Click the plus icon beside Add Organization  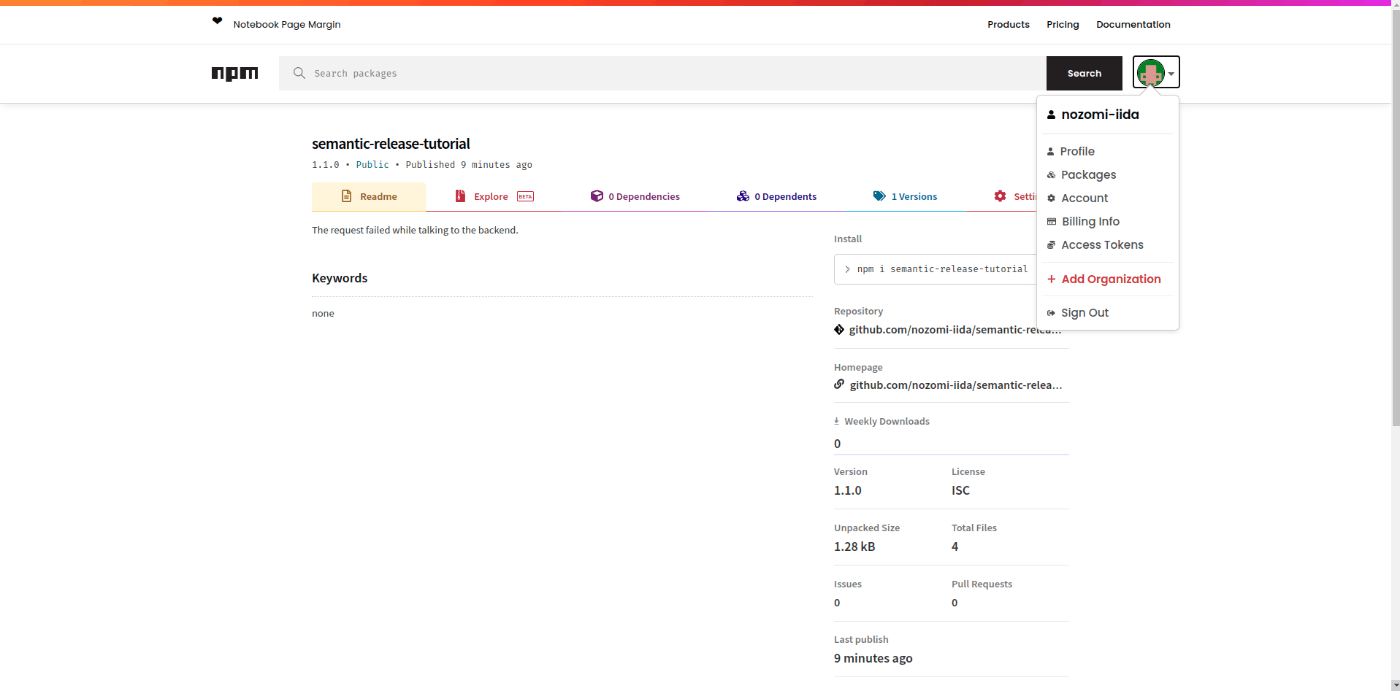pyautogui.click(x=1051, y=279)
